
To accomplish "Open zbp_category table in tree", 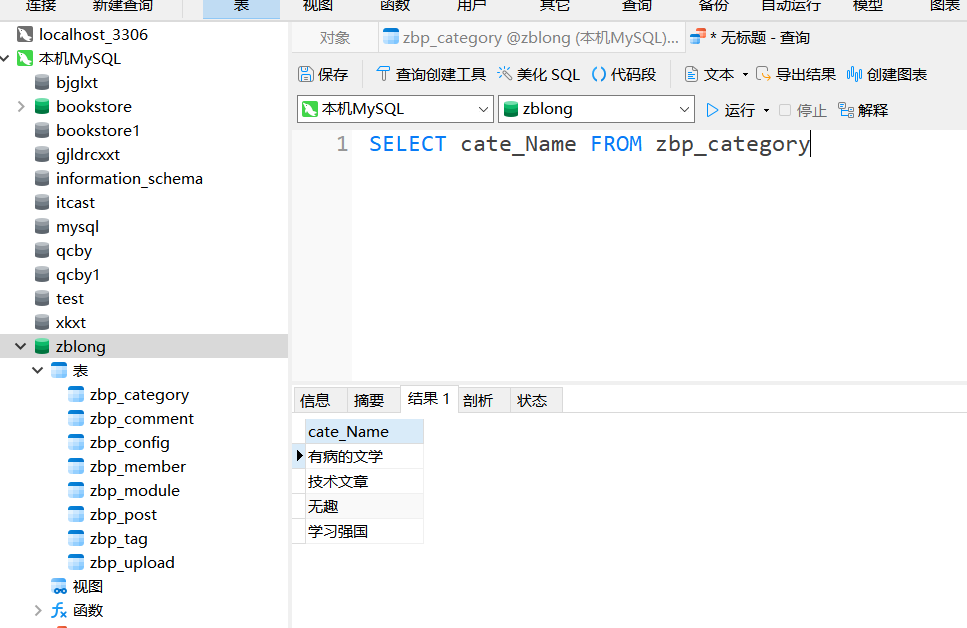I will coord(139,394).
